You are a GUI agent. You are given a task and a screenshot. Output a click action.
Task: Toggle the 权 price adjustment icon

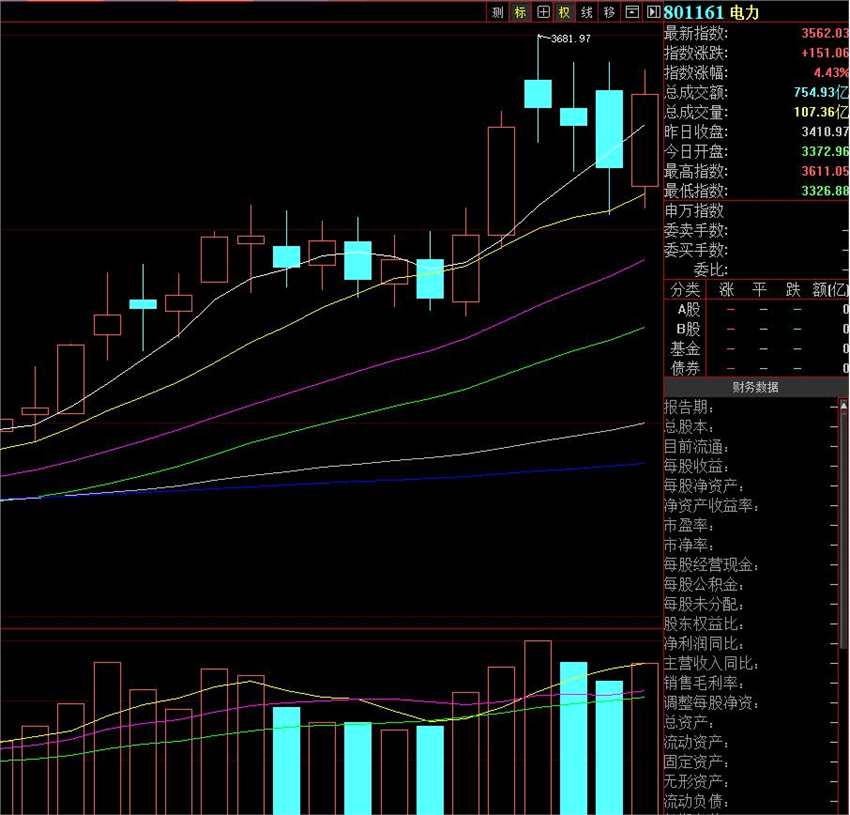pyautogui.click(x=565, y=12)
